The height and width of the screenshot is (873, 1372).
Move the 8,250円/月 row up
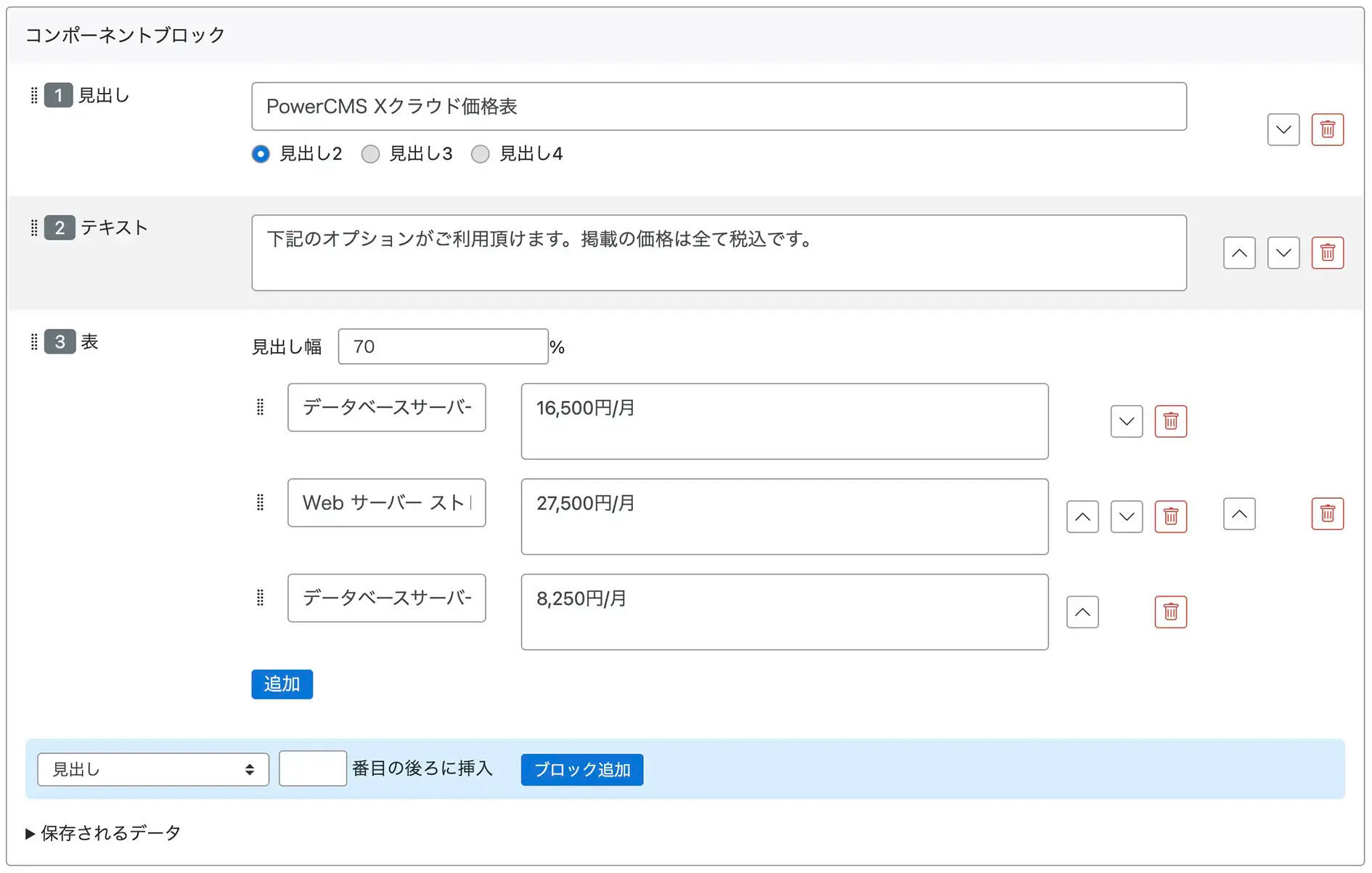[x=1082, y=612]
